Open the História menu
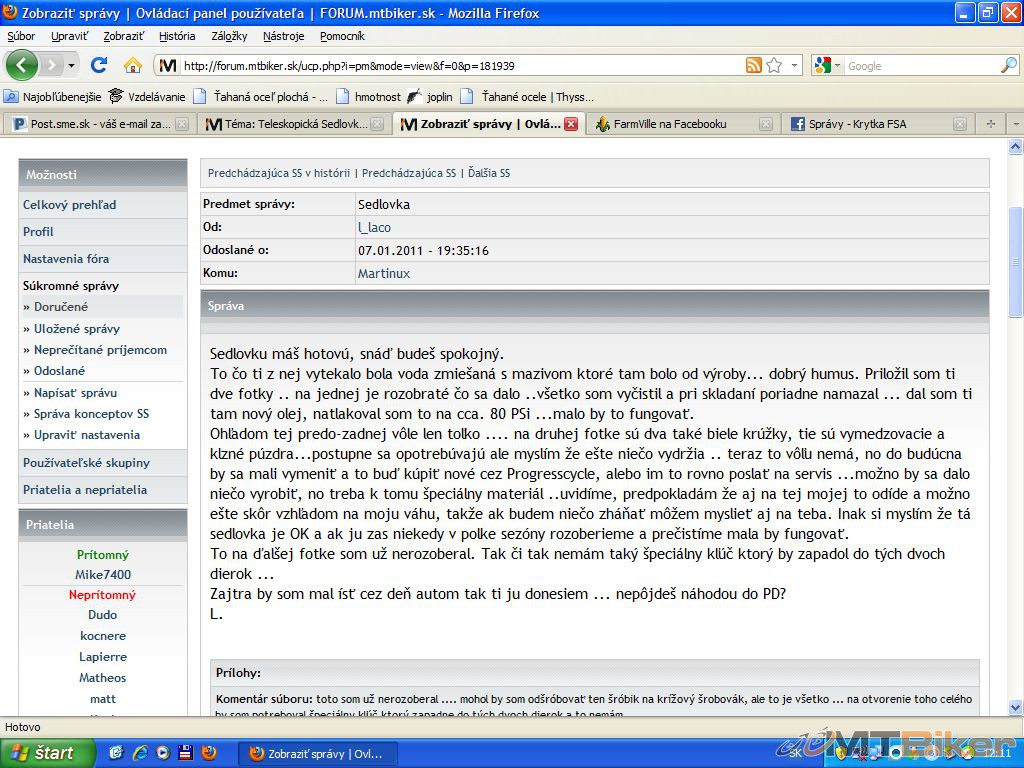Viewport: 1024px width, 768px height. 177,36
